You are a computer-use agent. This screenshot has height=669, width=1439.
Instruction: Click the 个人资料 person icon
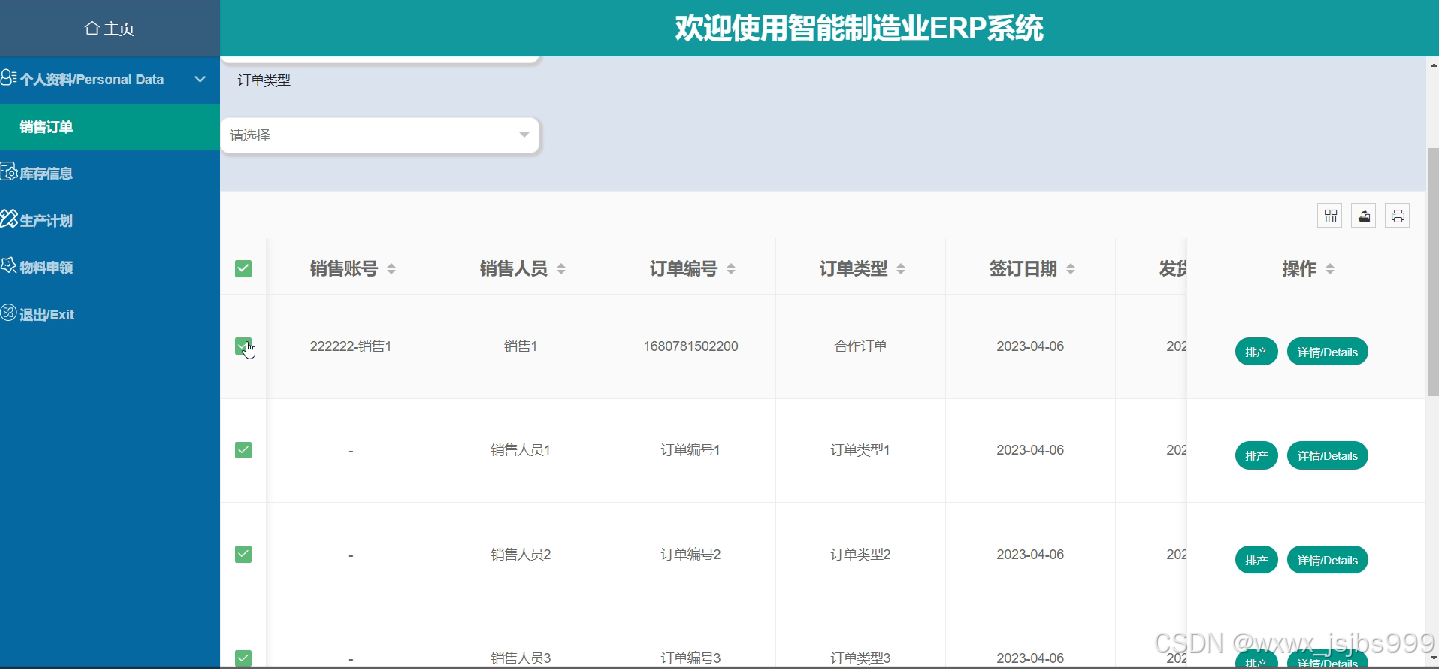click(8, 78)
